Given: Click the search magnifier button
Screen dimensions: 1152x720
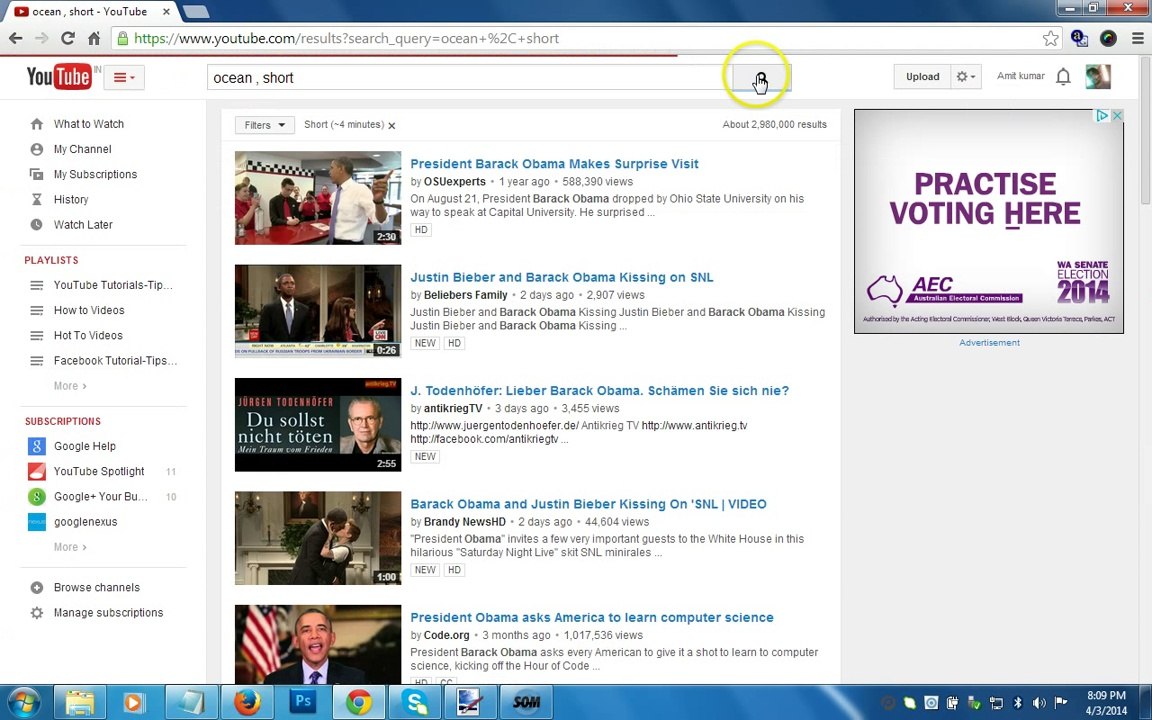Looking at the screenshot, I should (x=761, y=78).
